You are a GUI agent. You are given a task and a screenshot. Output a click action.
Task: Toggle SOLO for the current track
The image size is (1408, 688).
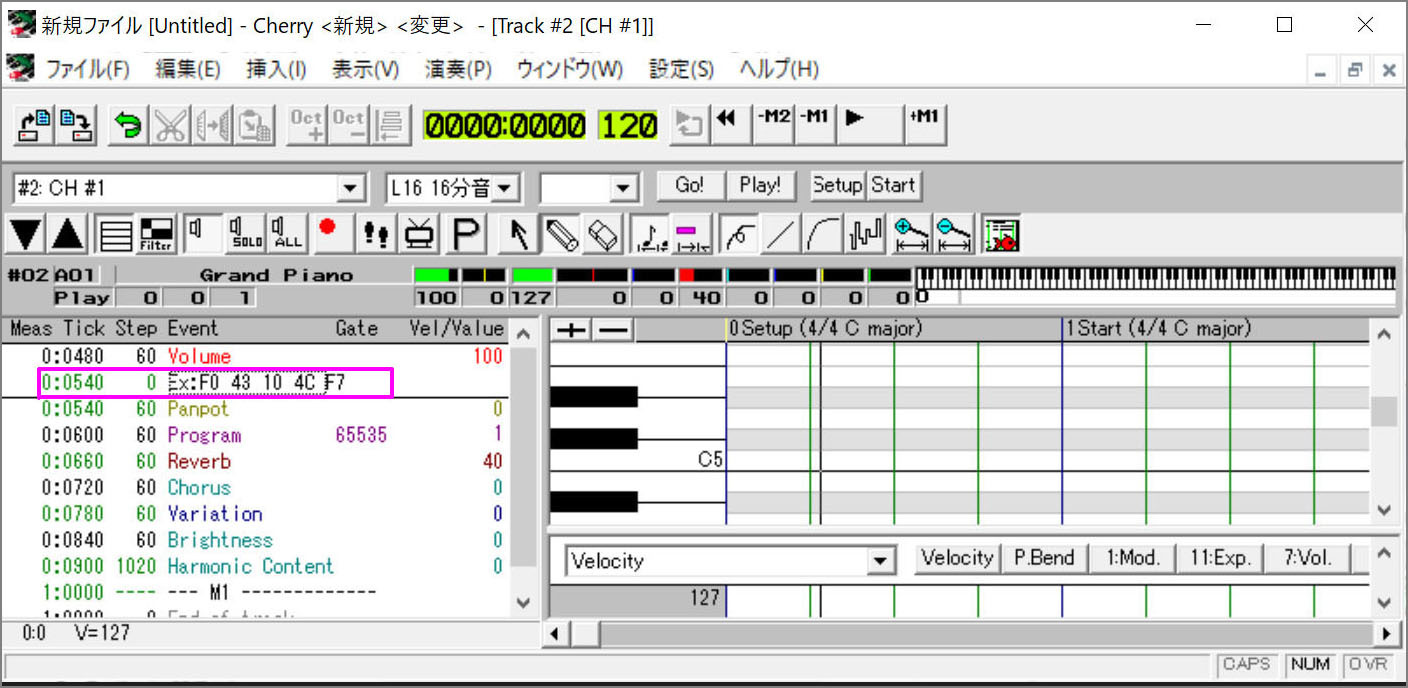(246, 234)
